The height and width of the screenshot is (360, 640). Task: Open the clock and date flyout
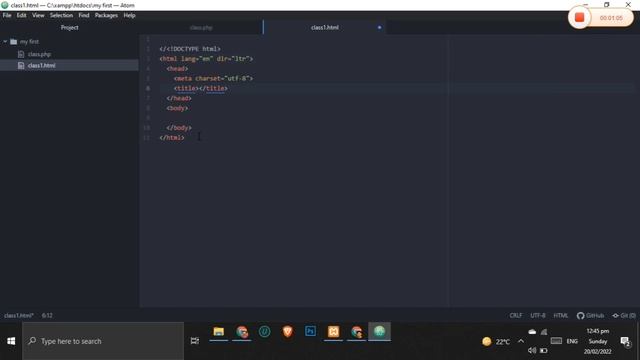(598, 341)
